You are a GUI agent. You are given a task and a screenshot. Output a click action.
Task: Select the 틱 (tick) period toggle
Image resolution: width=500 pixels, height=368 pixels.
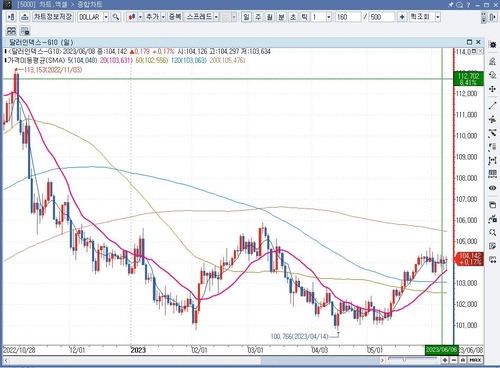pyautogui.click(x=304, y=17)
